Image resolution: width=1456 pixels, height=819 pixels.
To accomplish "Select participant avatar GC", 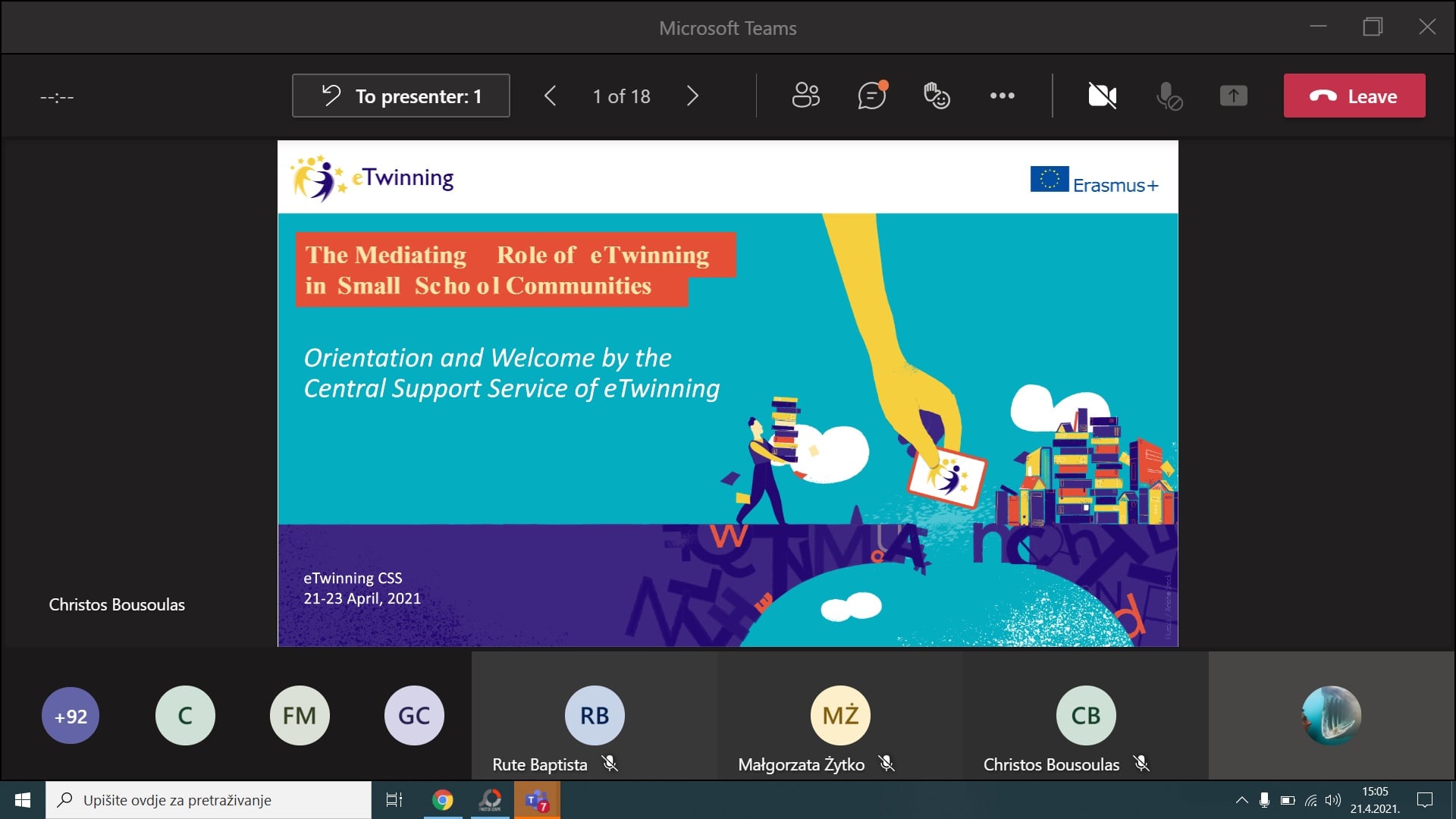I will tap(414, 715).
